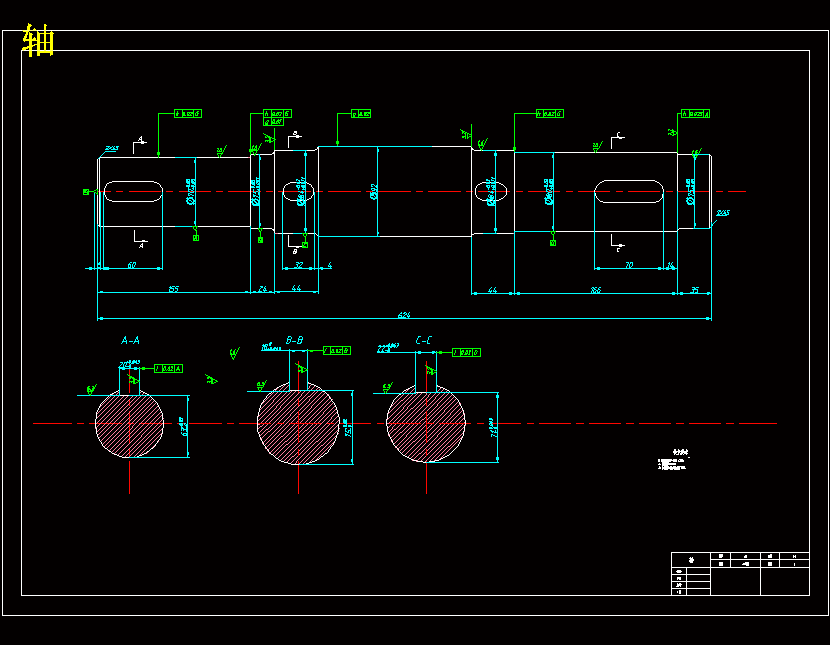Click the 624 overall length dimension

[404, 315]
